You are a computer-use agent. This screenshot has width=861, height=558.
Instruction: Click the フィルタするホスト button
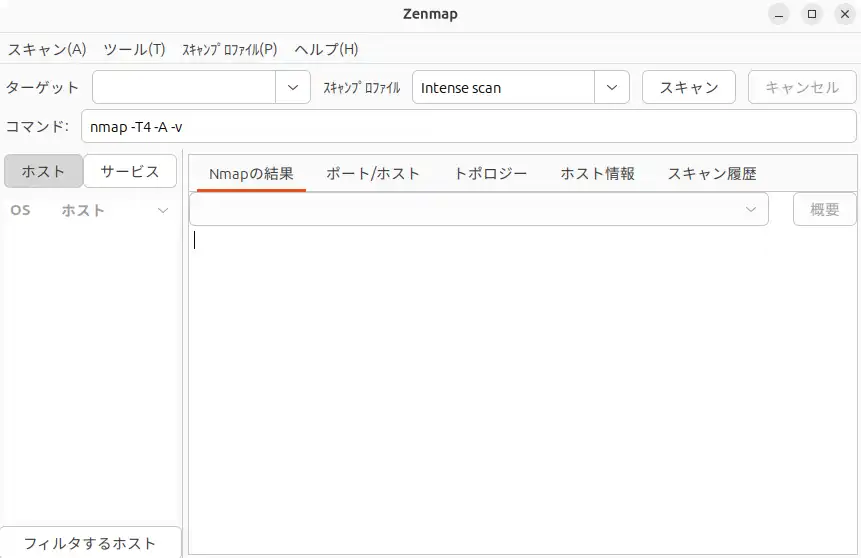click(x=91, y=543)
